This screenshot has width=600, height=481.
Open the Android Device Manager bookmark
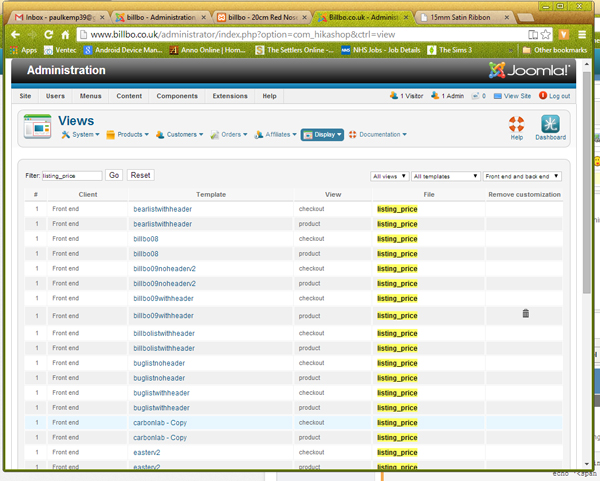[x=123, y=50]
